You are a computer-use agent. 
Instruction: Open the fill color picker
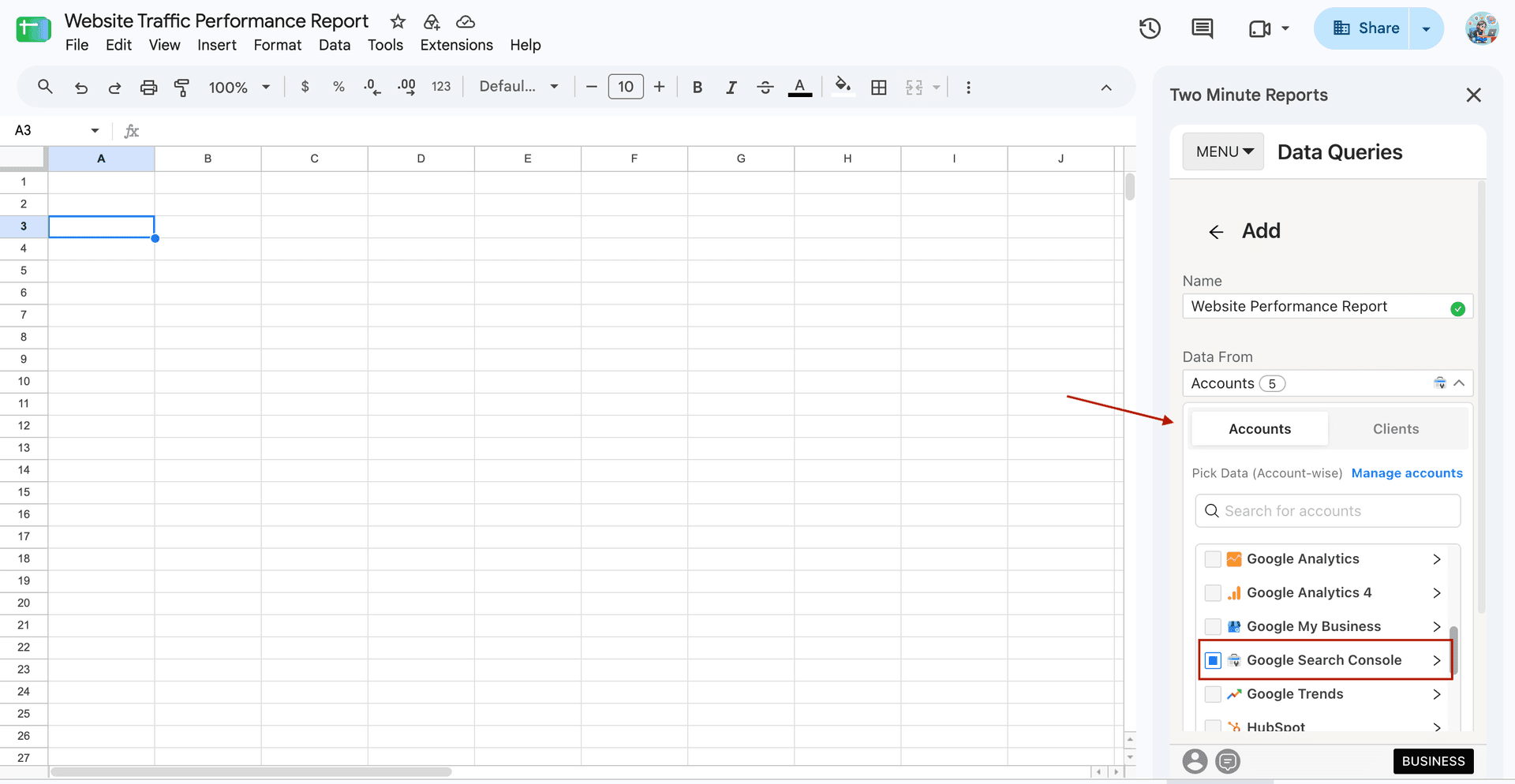(843, 86)
